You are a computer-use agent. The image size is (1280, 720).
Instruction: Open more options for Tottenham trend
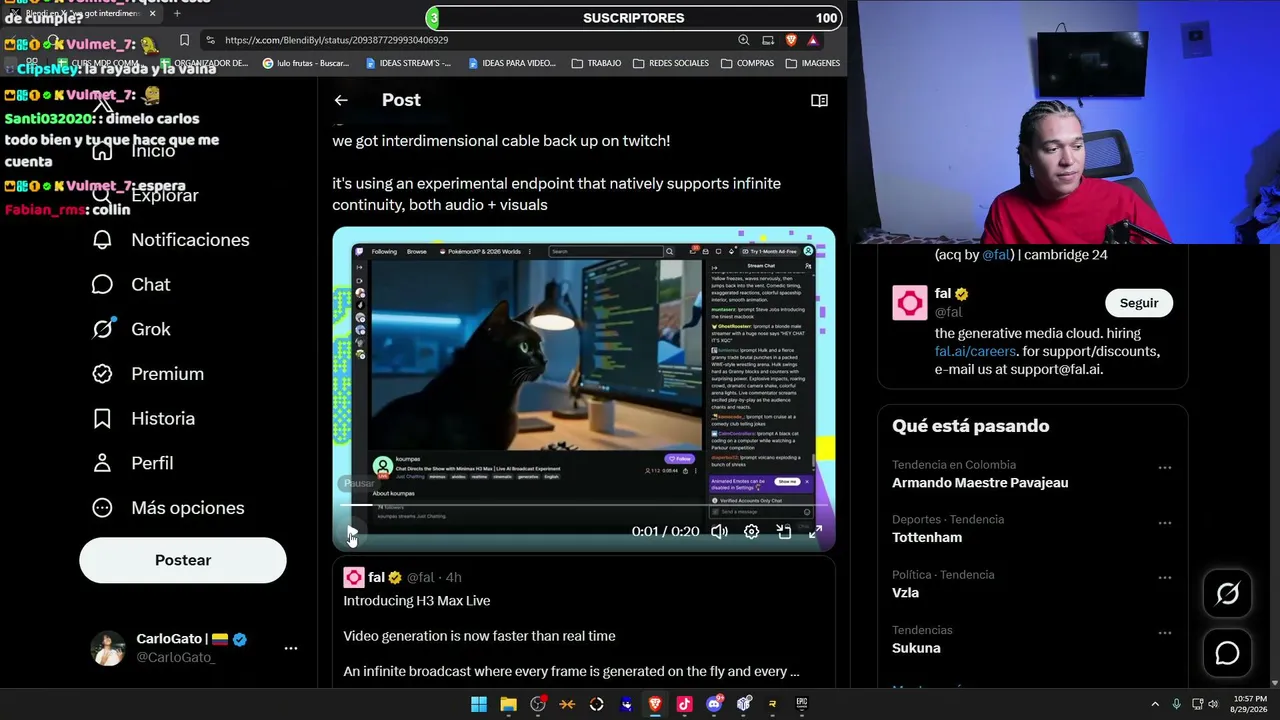tap(1164, 522)
